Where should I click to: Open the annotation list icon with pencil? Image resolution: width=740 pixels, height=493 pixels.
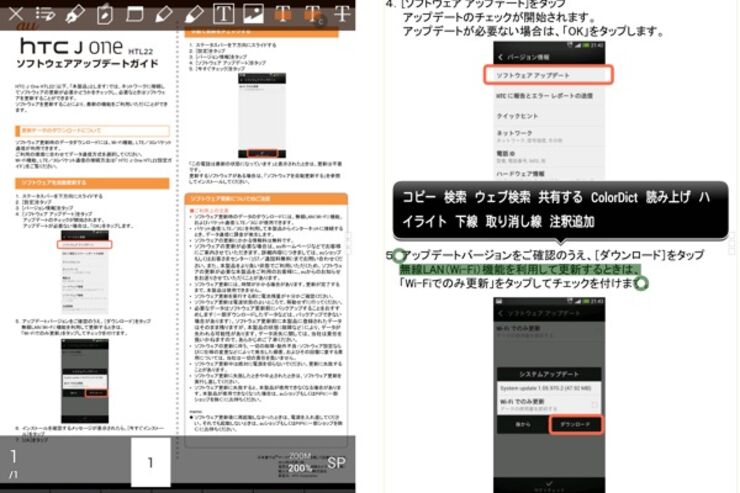pos(45,14)
